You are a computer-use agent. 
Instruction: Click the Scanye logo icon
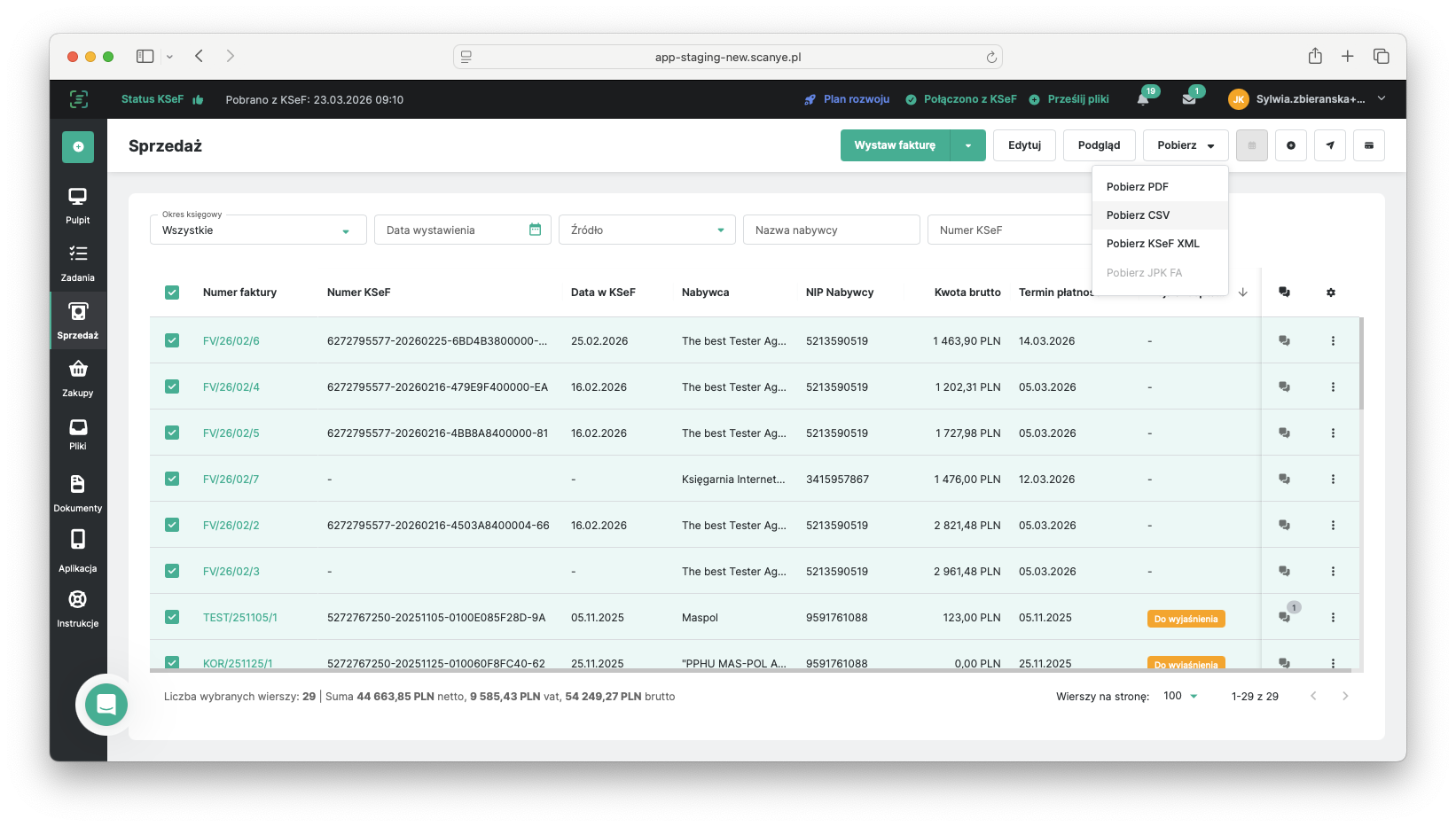pyautogui.click(x=79, y=99)
